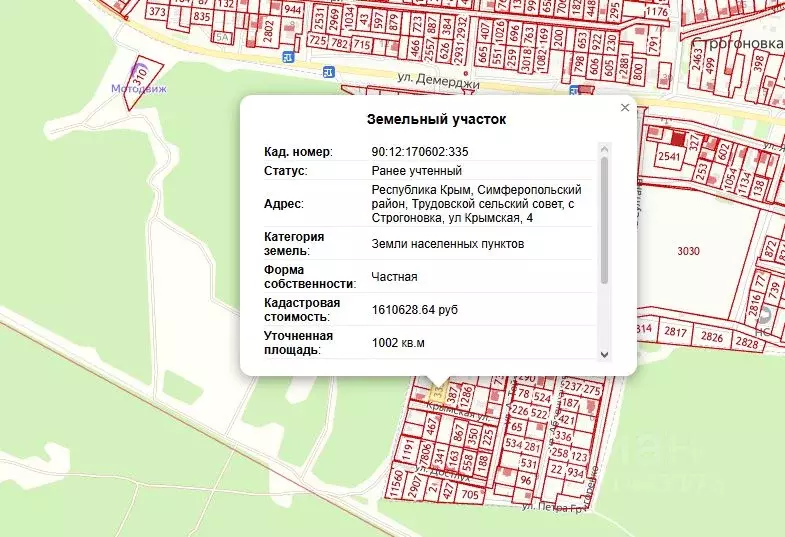The width and height of the screenshot is (785, 537).
Task: Select parcel 1191 on the map
Action: [409, 450]
